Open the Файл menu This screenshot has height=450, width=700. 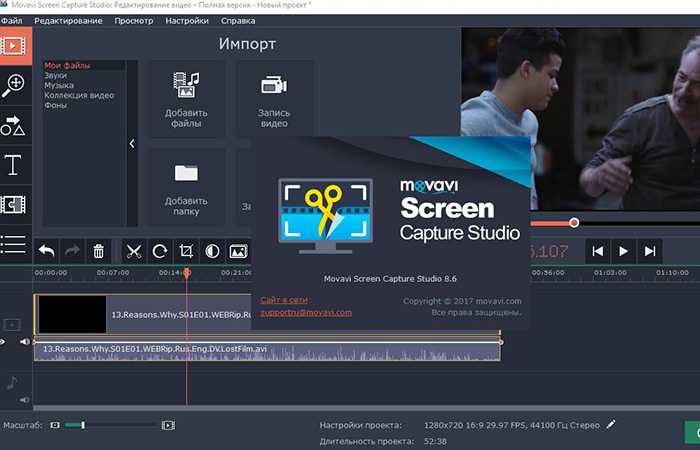pos(12,21)
